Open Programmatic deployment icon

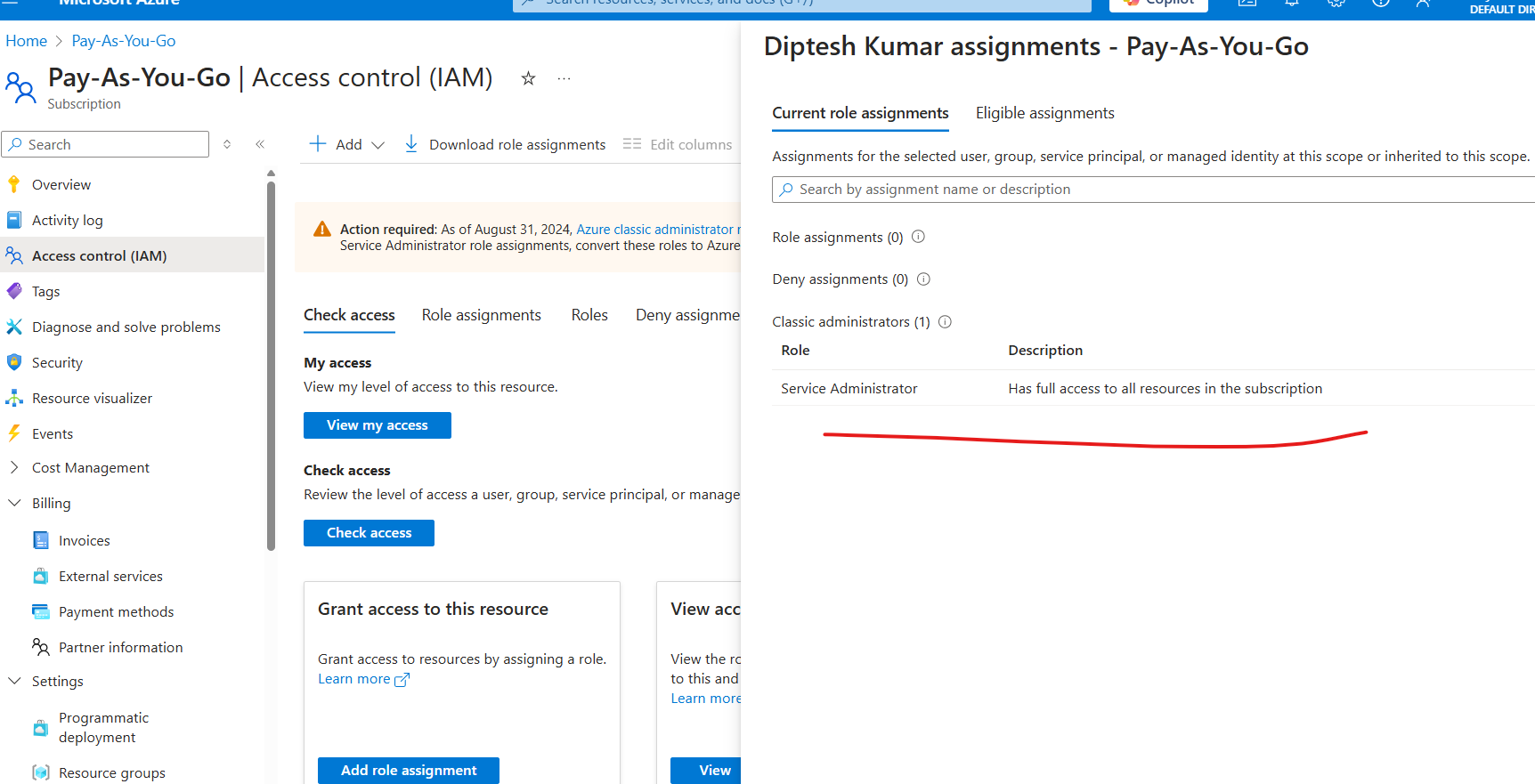40,728
